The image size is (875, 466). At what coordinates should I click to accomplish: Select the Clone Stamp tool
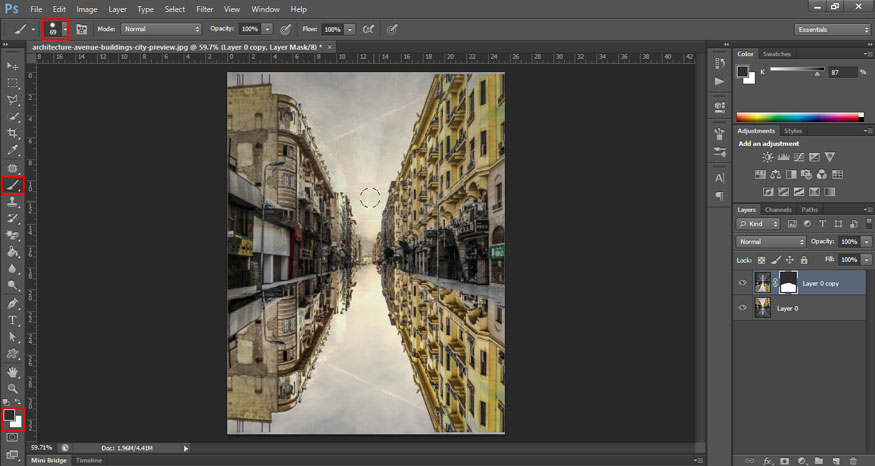point(12,202)
